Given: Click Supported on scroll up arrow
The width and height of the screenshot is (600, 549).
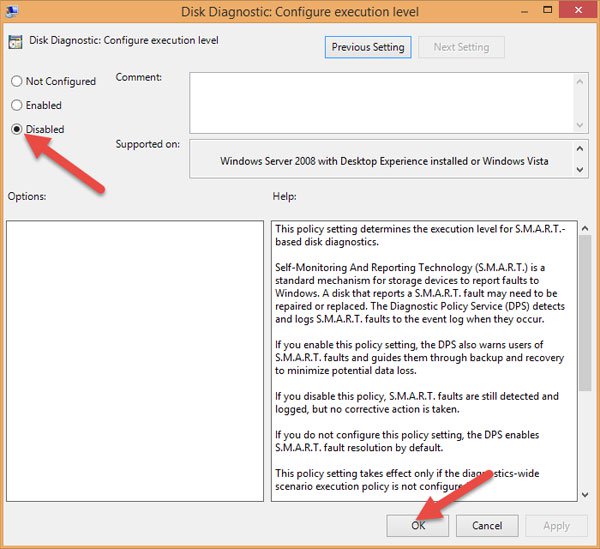Looking at the screenshot, I should tap(580, 148).
